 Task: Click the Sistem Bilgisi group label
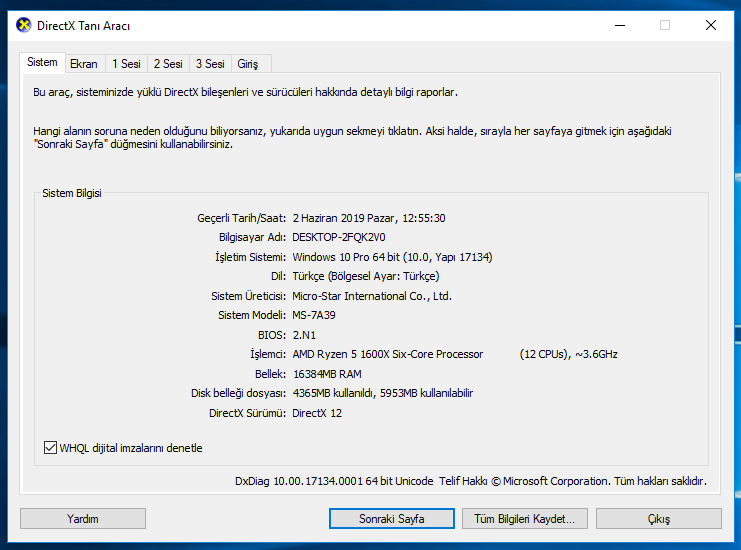(x=72, y=193)
